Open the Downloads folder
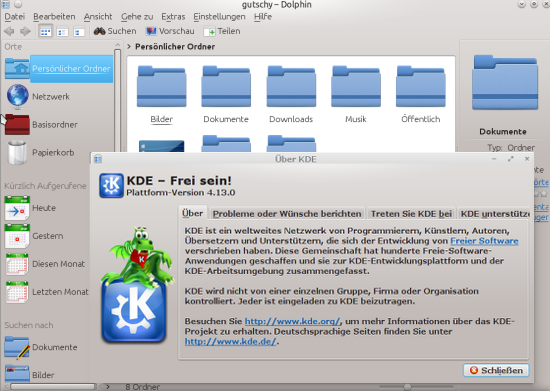 [x=291, y=94]
